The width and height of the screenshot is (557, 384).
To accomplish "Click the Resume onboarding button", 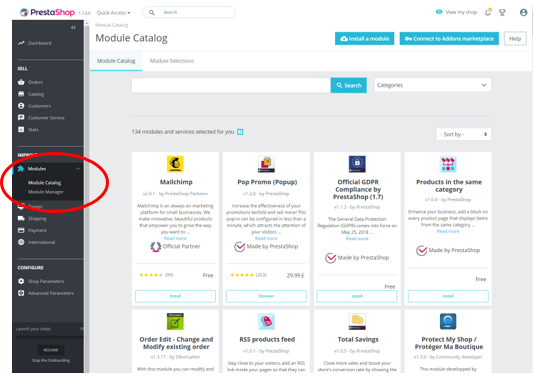I will coord(51,350).
